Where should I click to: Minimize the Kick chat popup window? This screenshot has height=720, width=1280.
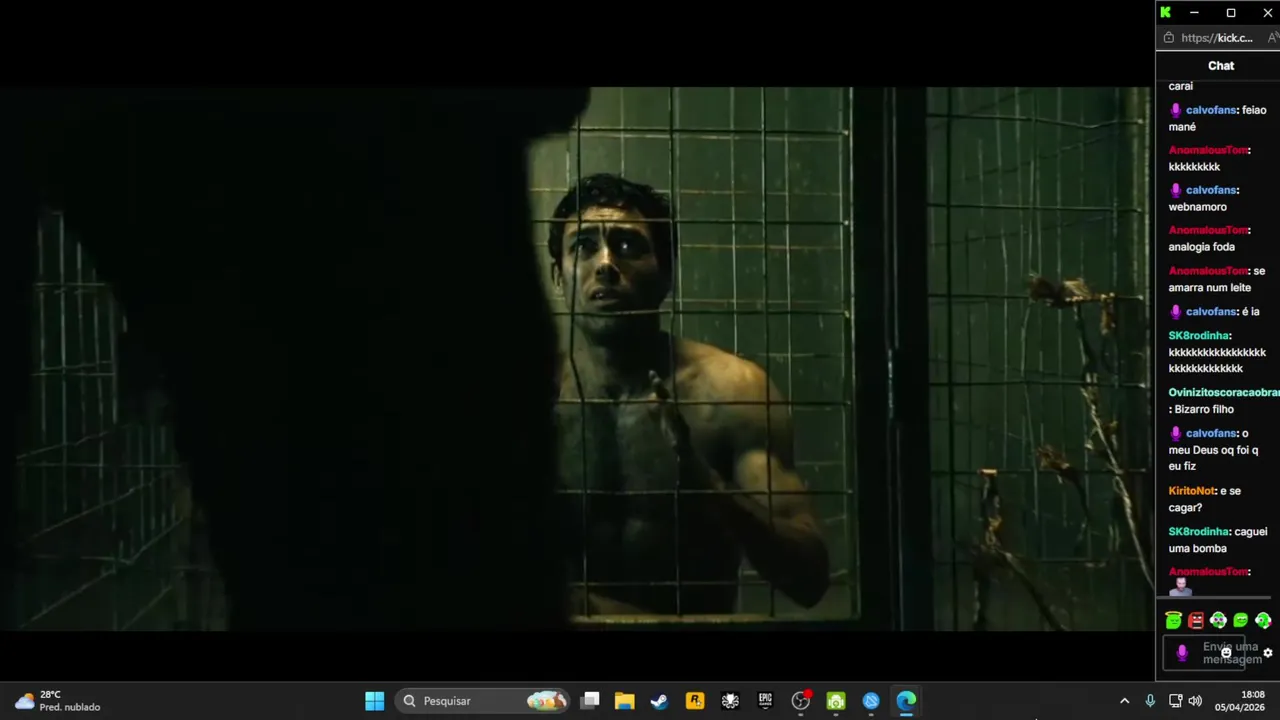tap(1194, 12)
